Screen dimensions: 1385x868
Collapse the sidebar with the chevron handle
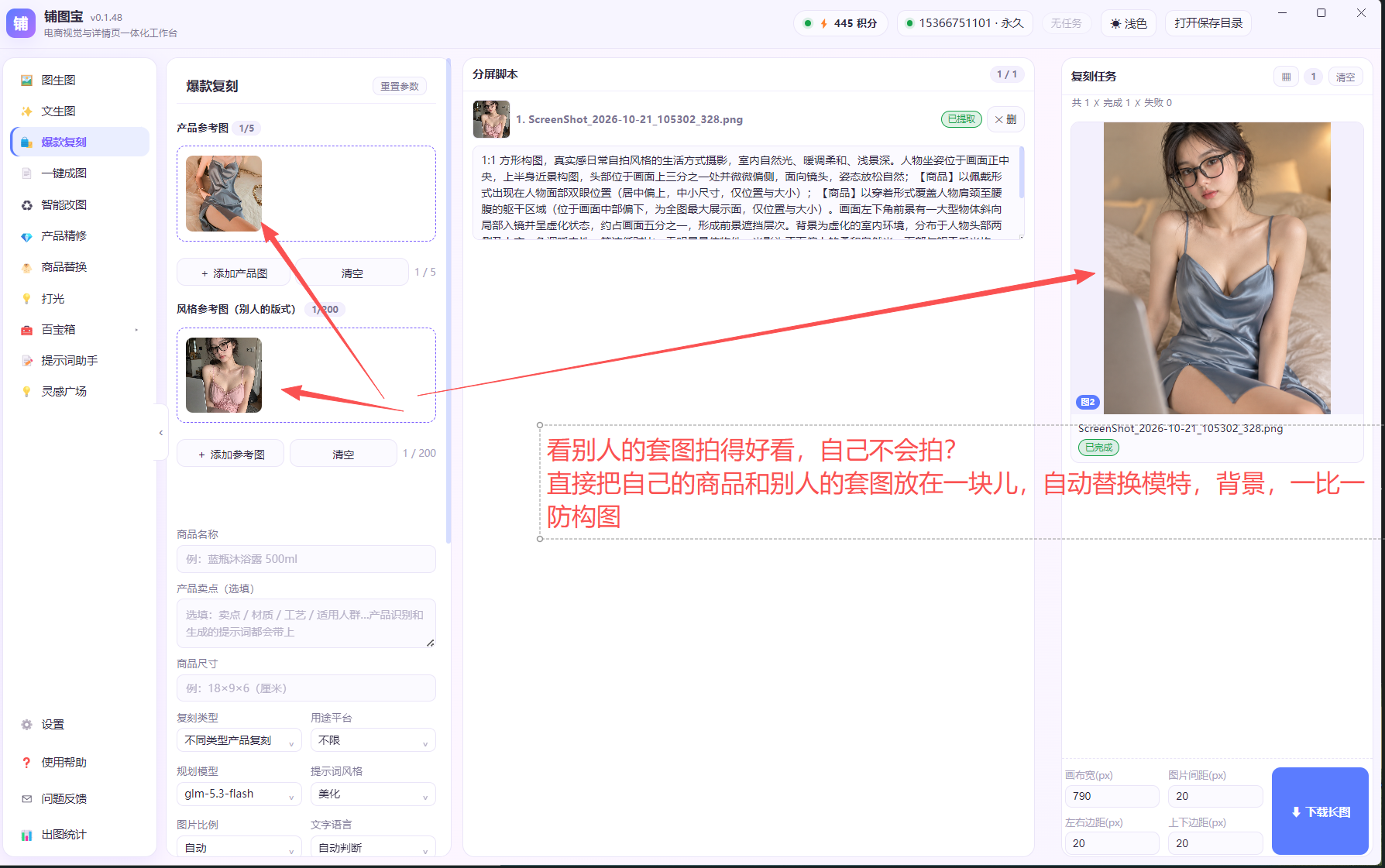coord(161,433)
